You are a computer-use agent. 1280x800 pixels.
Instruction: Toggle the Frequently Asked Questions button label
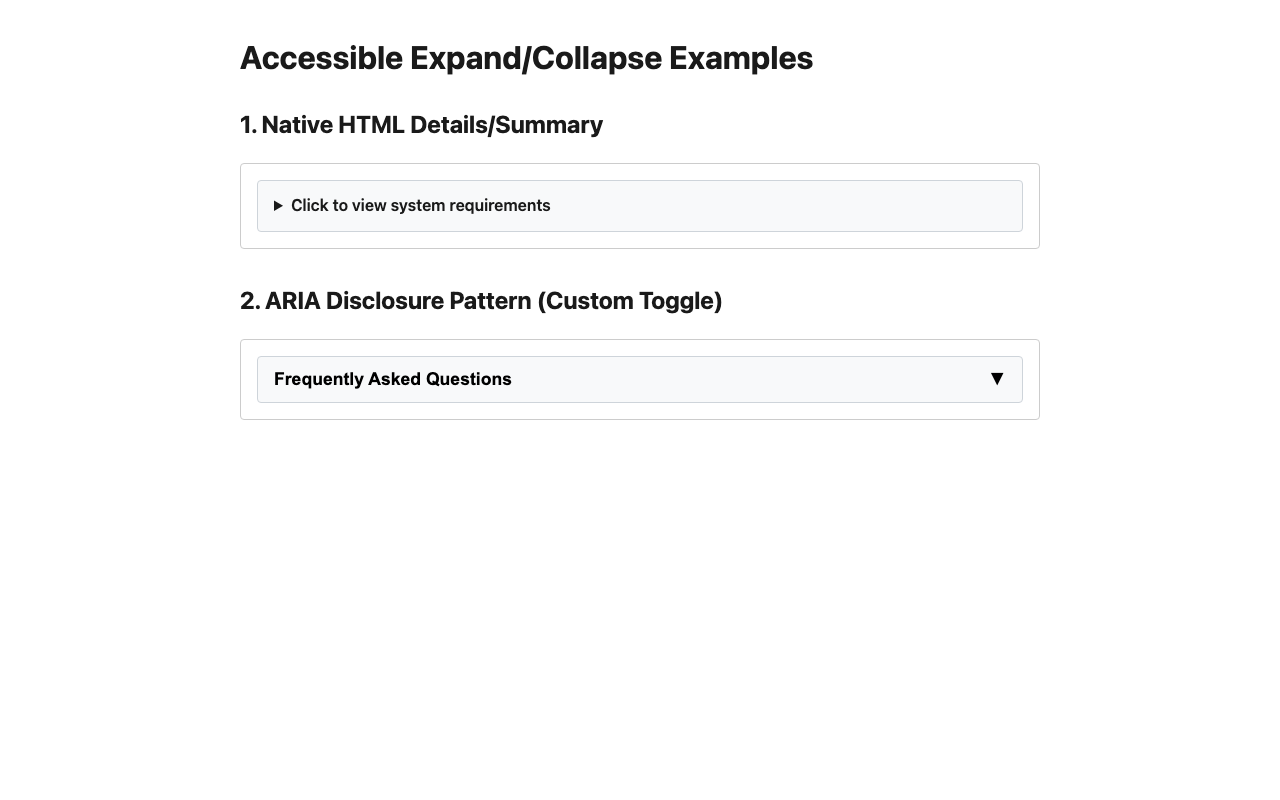click(x=393, y=379)
